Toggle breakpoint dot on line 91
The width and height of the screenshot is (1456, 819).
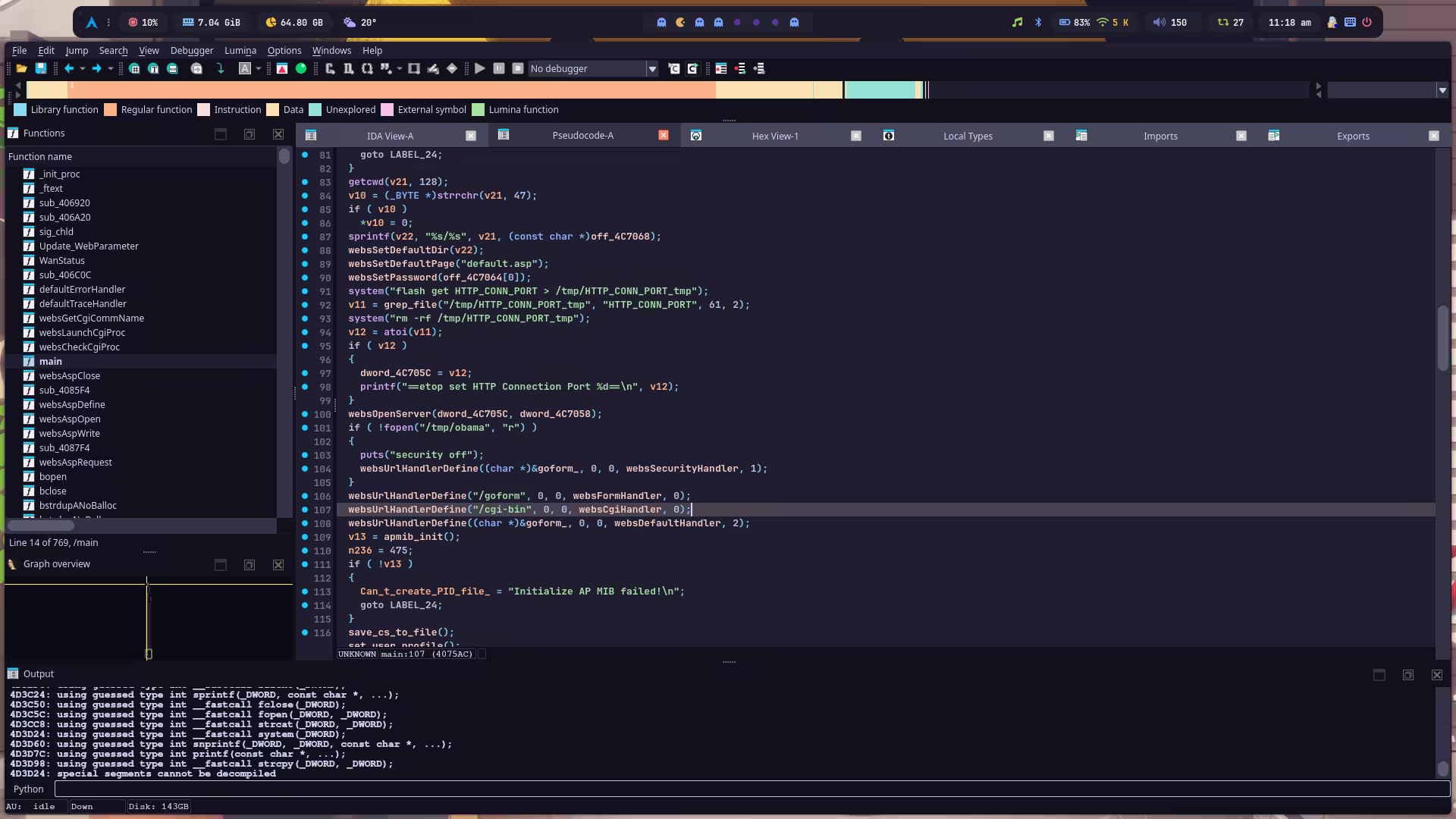pyautogui.click(x=305, y=291)
